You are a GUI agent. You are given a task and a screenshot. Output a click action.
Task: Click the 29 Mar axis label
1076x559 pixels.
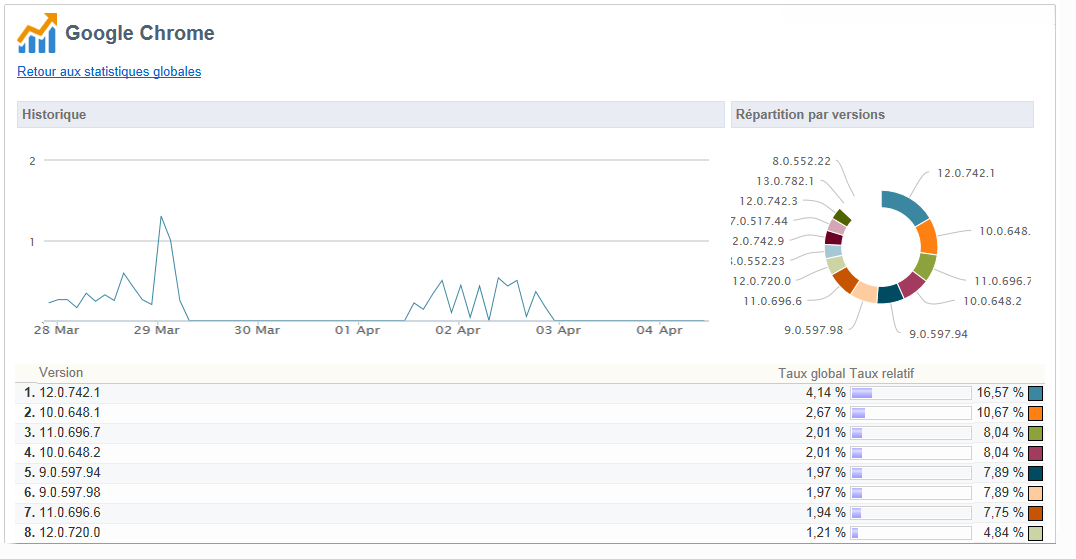pos(156,330)
